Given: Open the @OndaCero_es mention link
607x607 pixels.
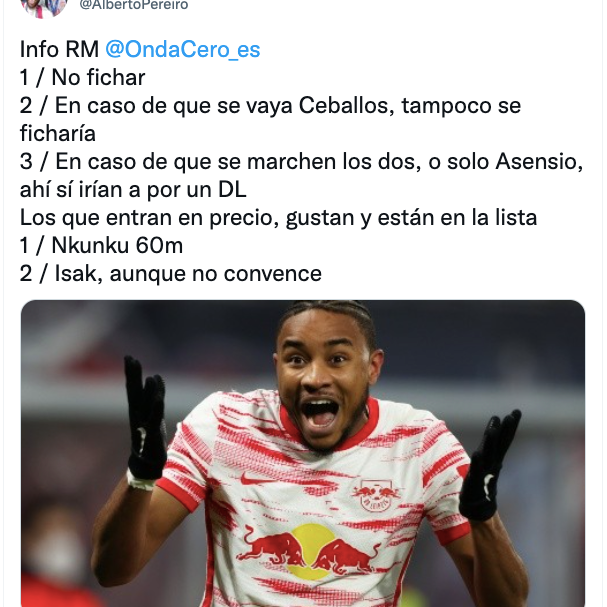Looking at the screenshot, I should point(183,50).
